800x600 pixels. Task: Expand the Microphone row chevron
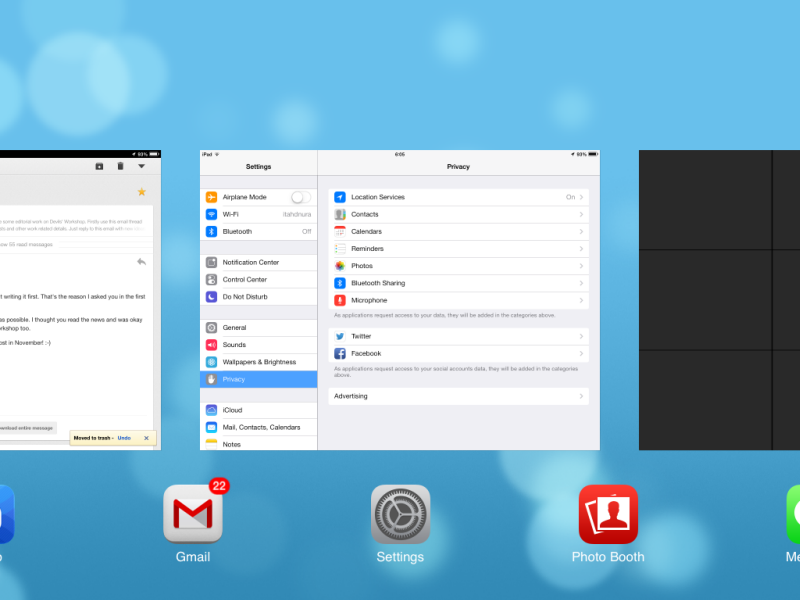(581, 300)
